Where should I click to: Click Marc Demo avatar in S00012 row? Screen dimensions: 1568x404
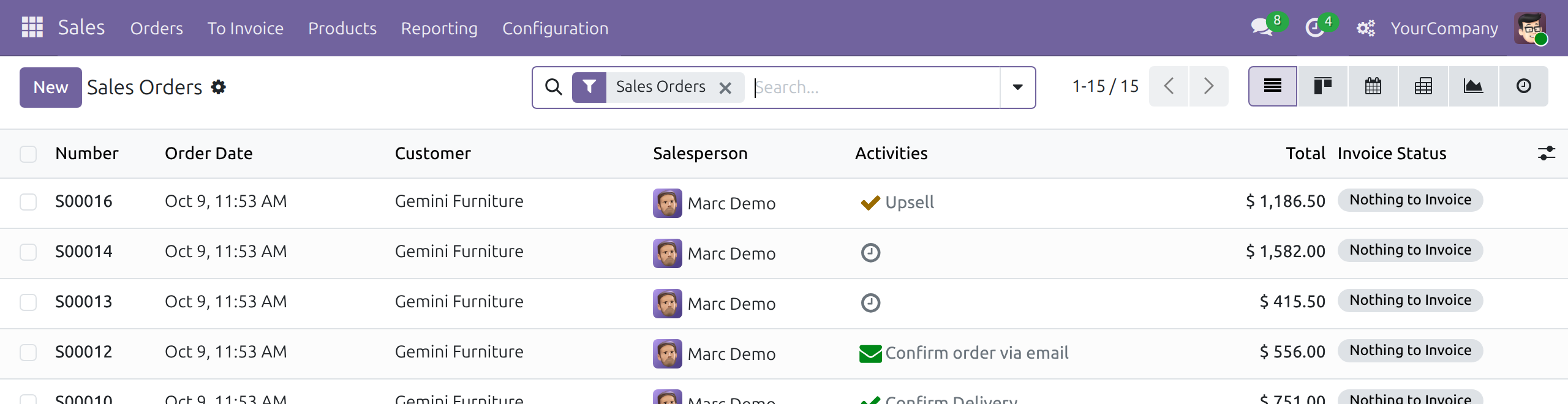[668, 354]
